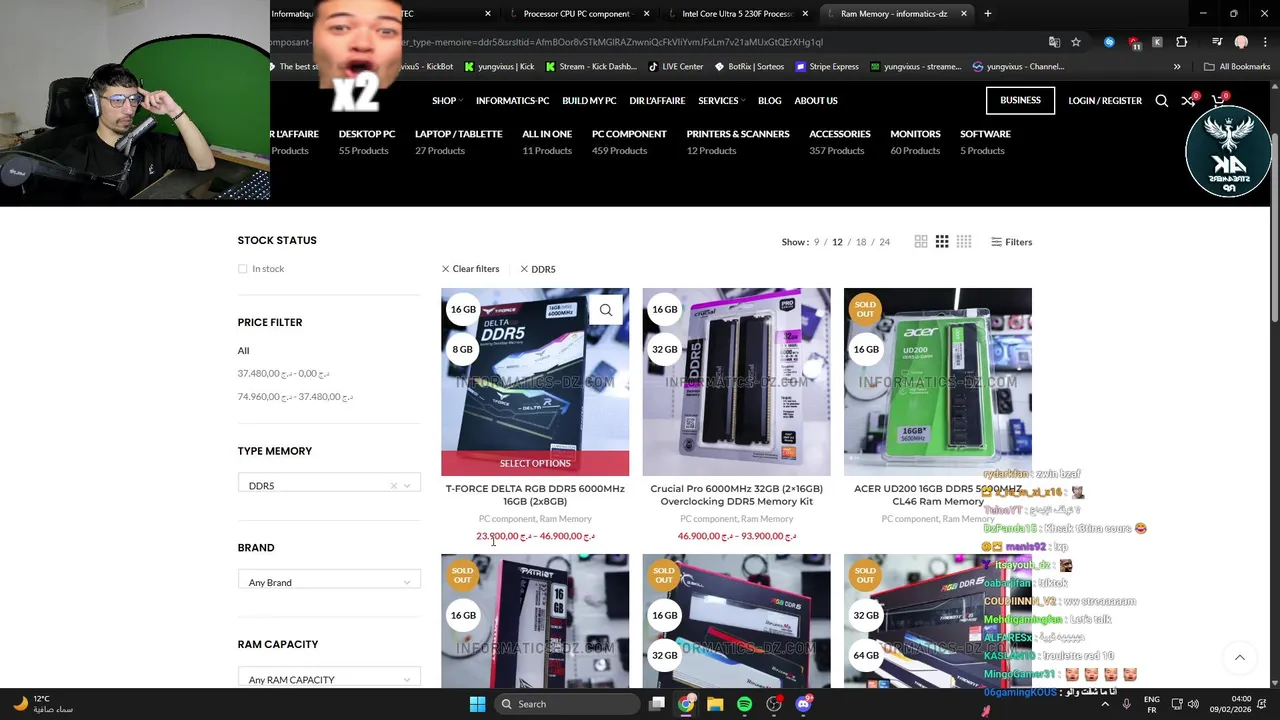This screenshot has height=720, width=1280.
Task: Open Task View on the taskbar
Action: 657,704
